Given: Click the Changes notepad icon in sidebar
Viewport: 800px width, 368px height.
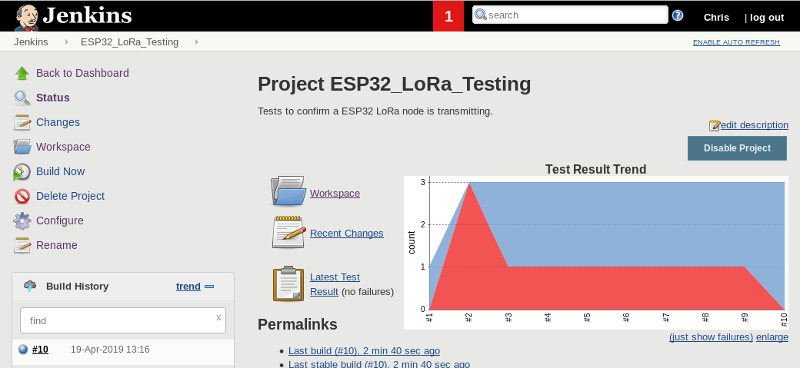Looking at the screenshot, I should (x=22, y=122).
